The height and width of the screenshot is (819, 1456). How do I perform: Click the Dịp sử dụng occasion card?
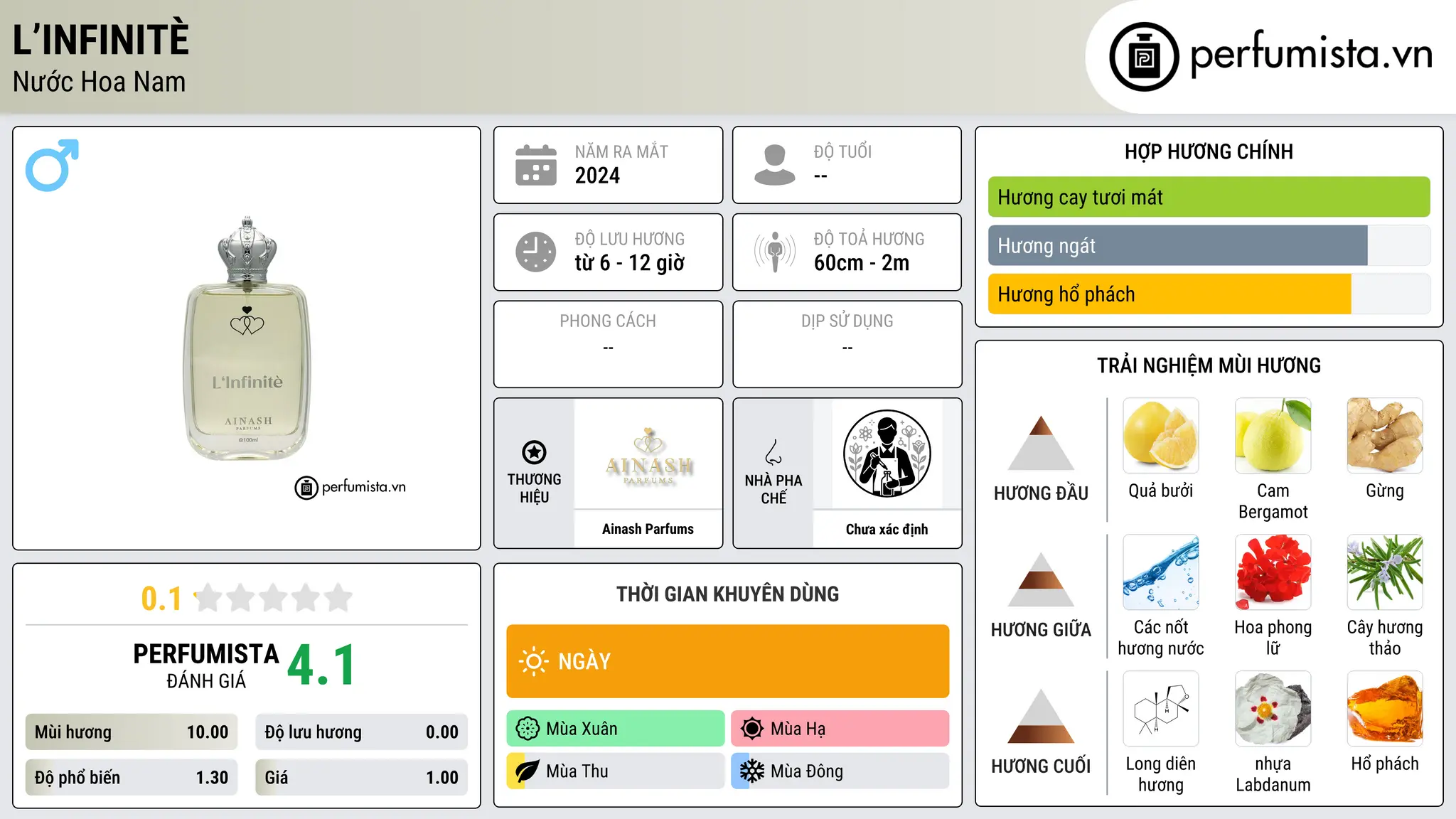point(847,344)
